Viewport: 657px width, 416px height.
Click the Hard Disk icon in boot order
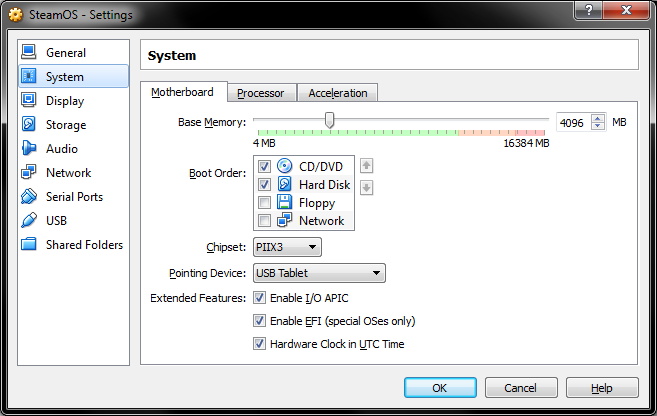(x=285, y=184)
